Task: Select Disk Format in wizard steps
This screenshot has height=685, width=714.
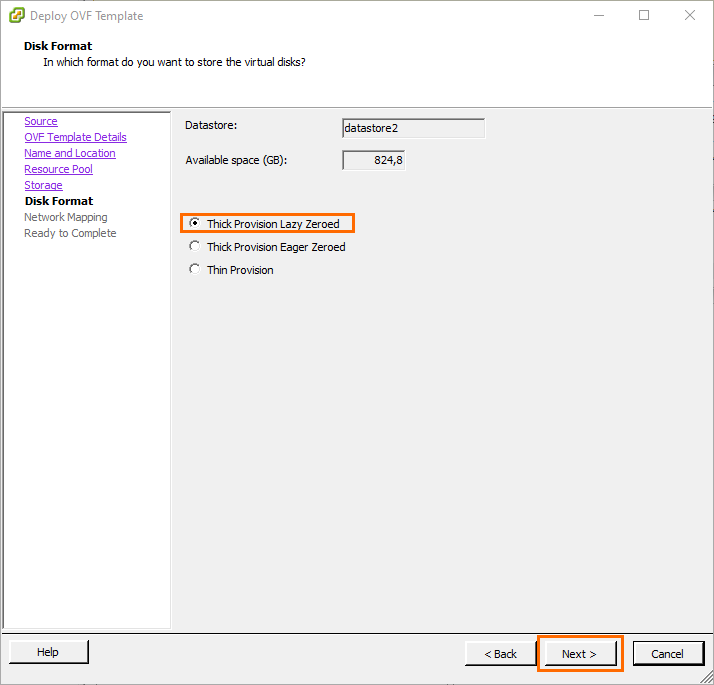Action: point(59,201)
